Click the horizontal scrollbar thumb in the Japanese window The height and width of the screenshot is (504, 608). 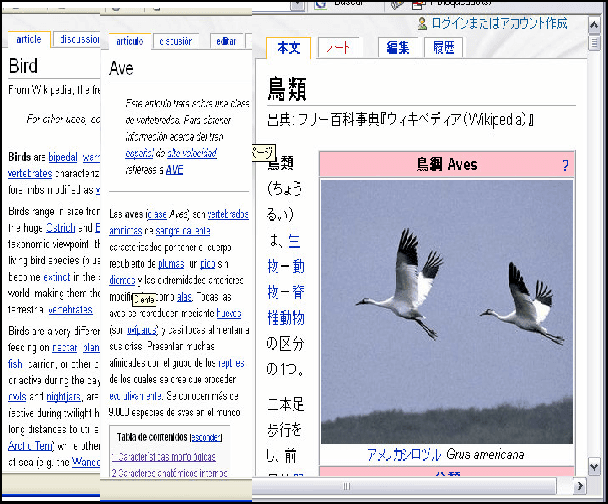346,486
